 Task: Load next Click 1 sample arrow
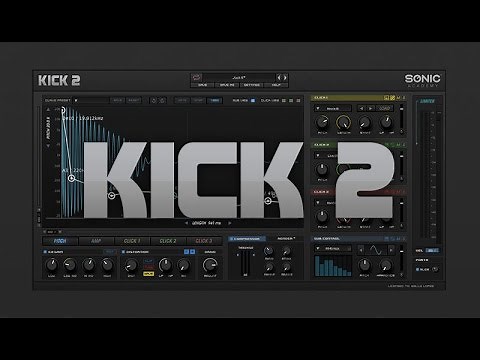click(x=370, y=108)
